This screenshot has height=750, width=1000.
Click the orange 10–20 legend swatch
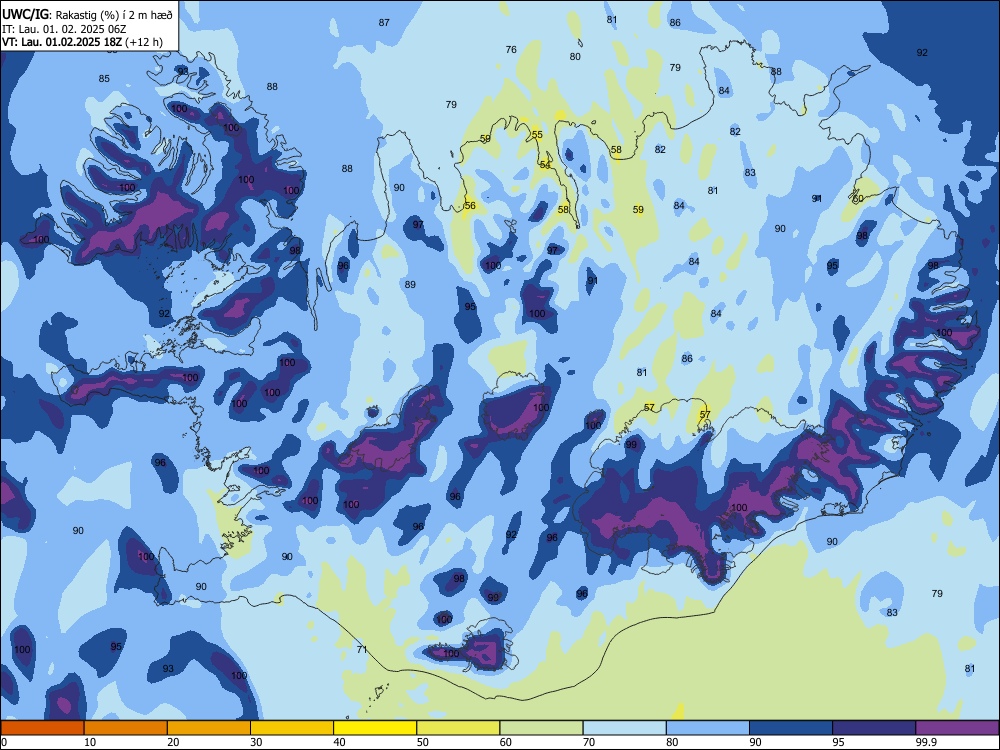coord(126,728)
